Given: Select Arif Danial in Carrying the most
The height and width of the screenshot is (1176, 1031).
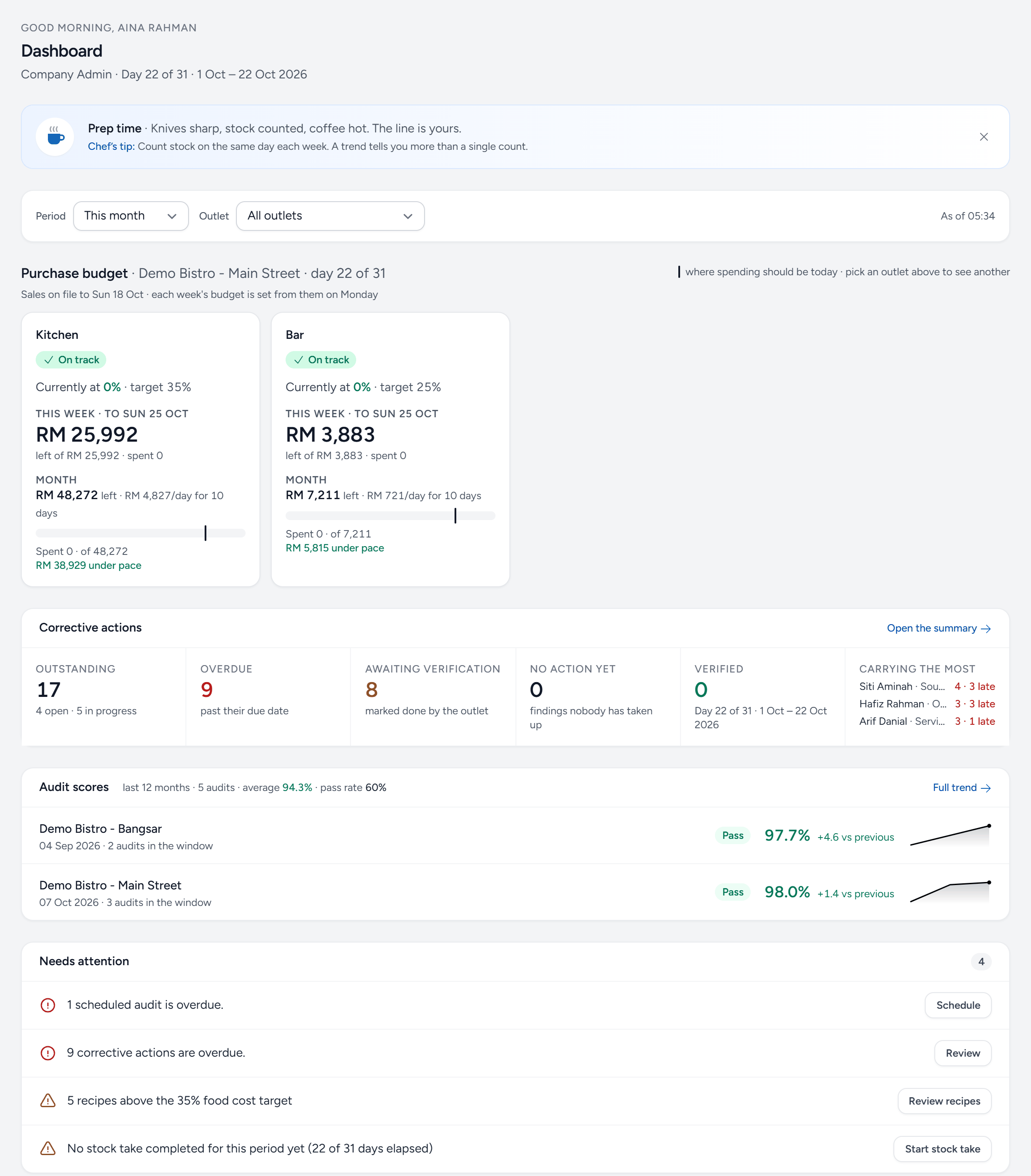Looking at the screenshot, I should pyautogui.click(x=927, y=721).
